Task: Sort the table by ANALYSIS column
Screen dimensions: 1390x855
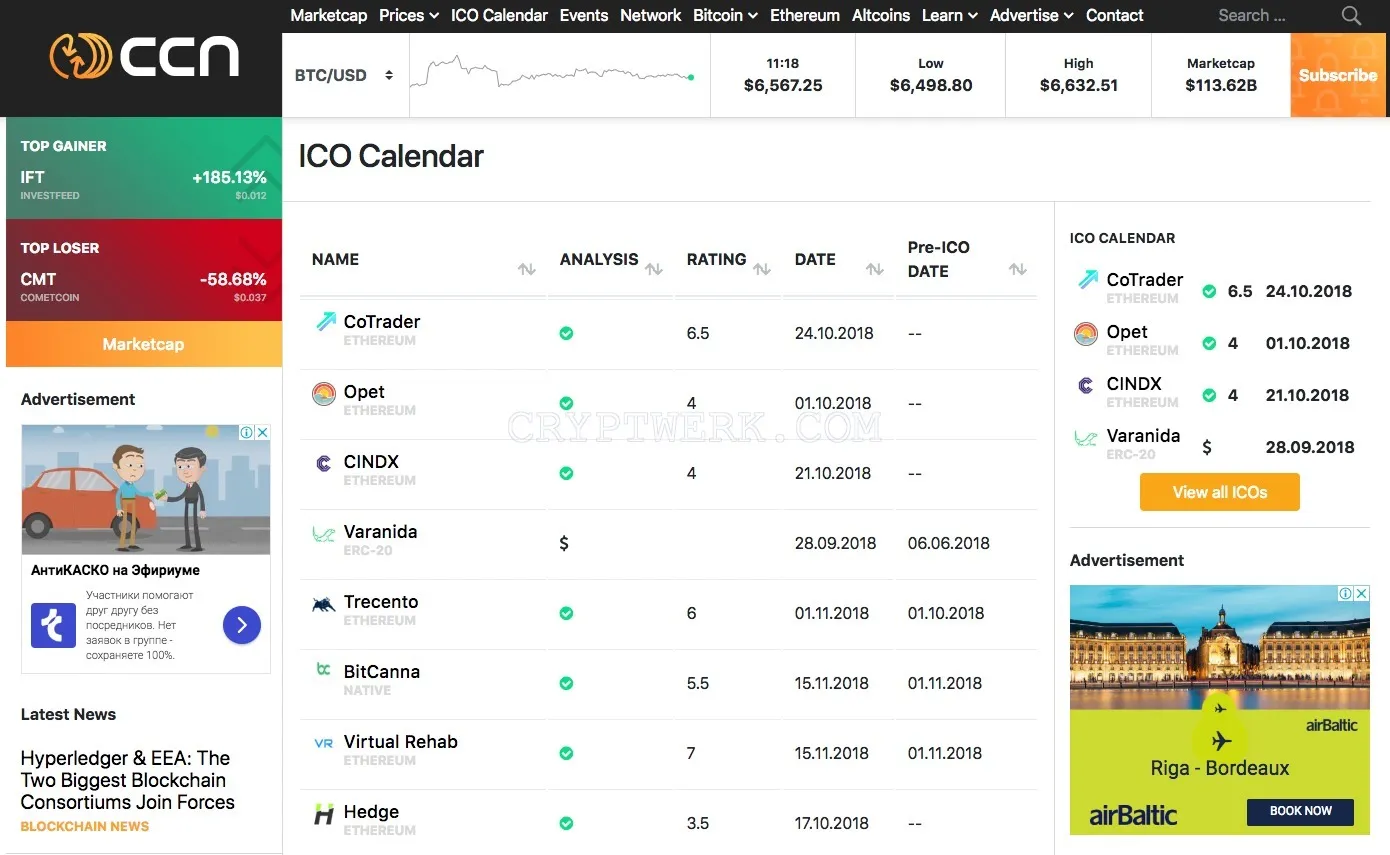Action: pyautogui.click(x=654, y=269)
